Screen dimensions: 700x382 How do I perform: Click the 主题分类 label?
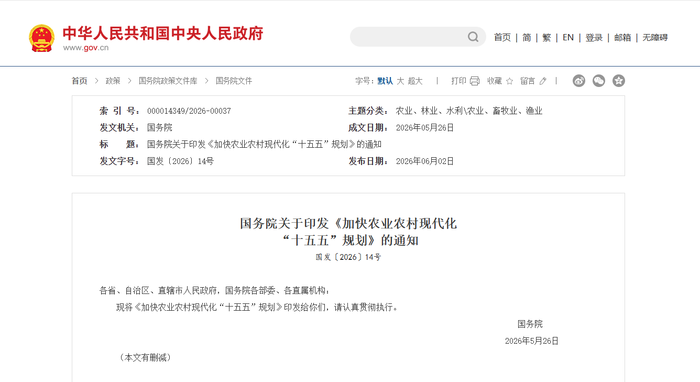368,111
